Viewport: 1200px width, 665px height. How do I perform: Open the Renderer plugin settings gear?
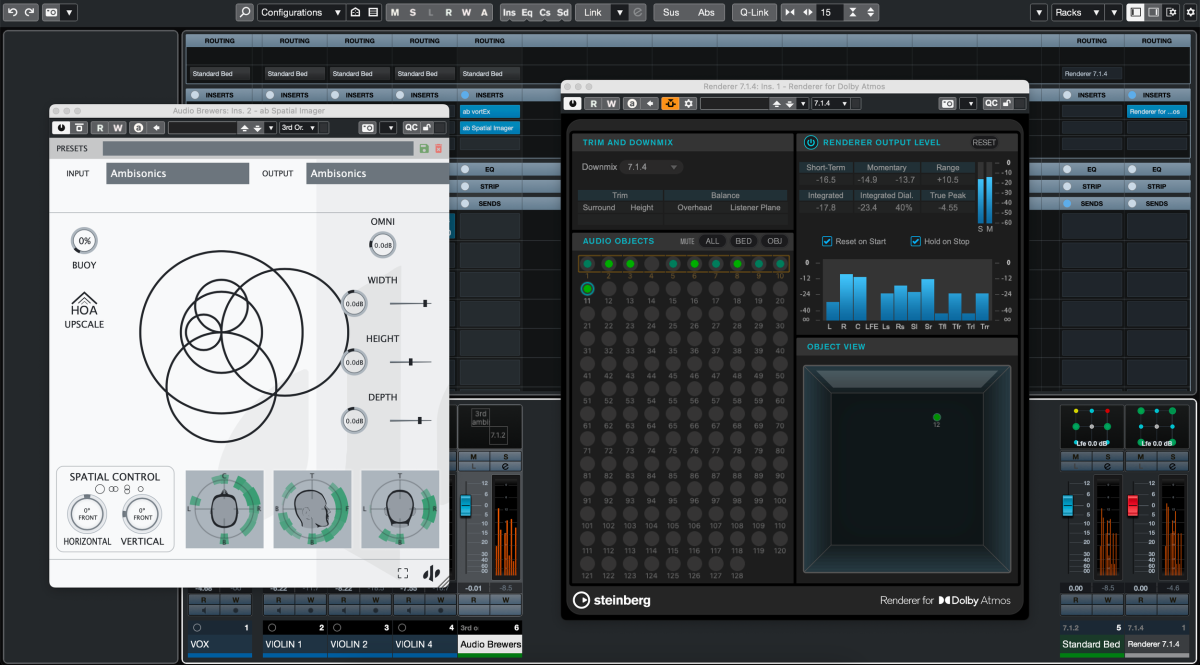point(688,103)
